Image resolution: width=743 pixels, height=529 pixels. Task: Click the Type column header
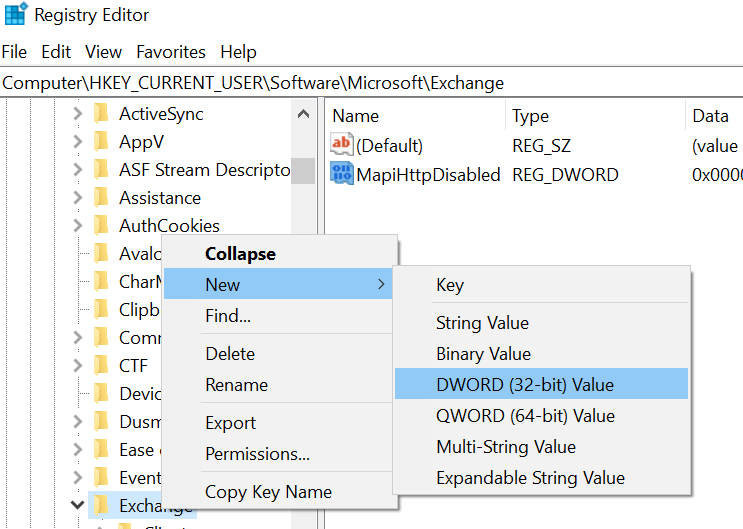(x=595, y=116)
